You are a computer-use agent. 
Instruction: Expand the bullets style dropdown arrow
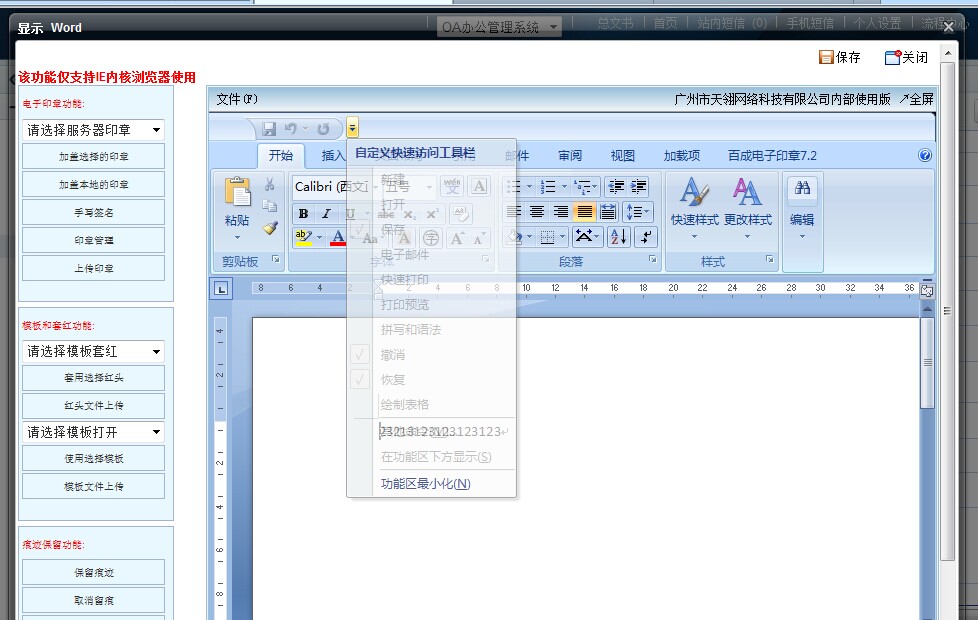click(530, 186)
